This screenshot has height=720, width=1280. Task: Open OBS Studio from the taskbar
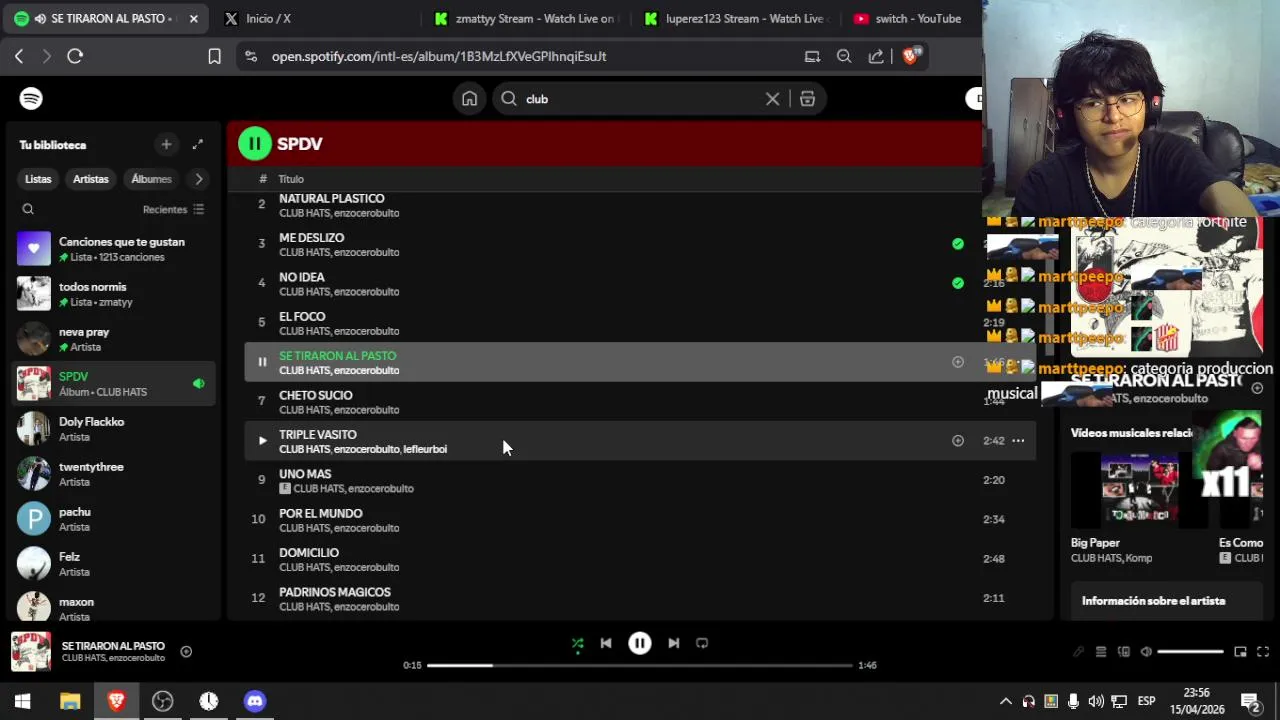(x=162, y=701)
